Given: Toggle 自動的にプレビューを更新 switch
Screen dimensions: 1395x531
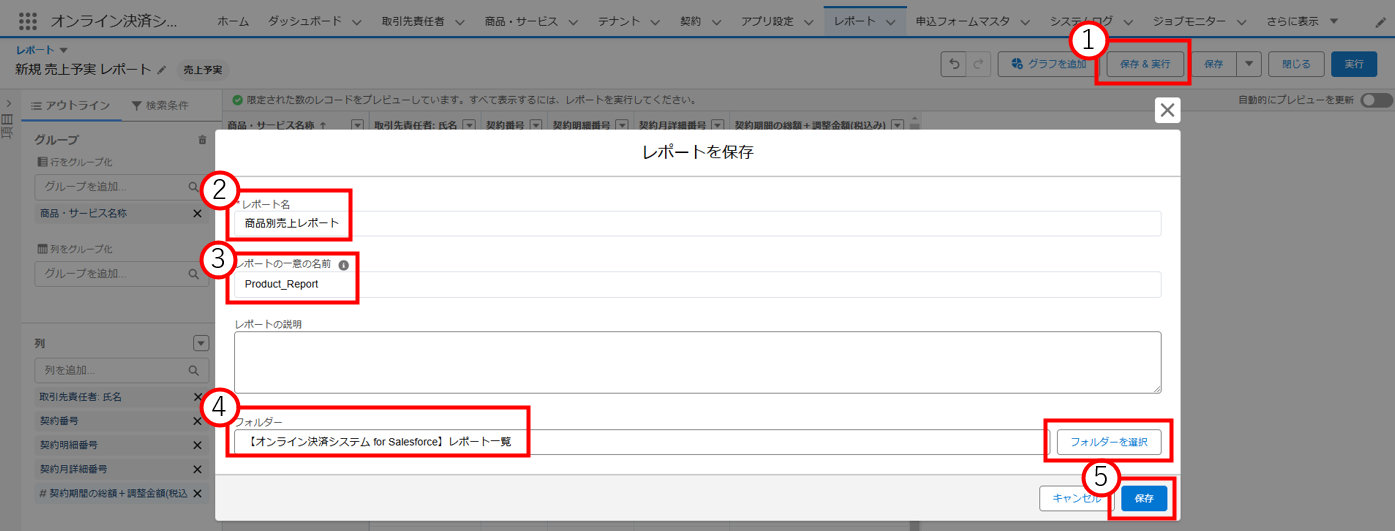Looking at the screenshot, I should point(1375,100).
